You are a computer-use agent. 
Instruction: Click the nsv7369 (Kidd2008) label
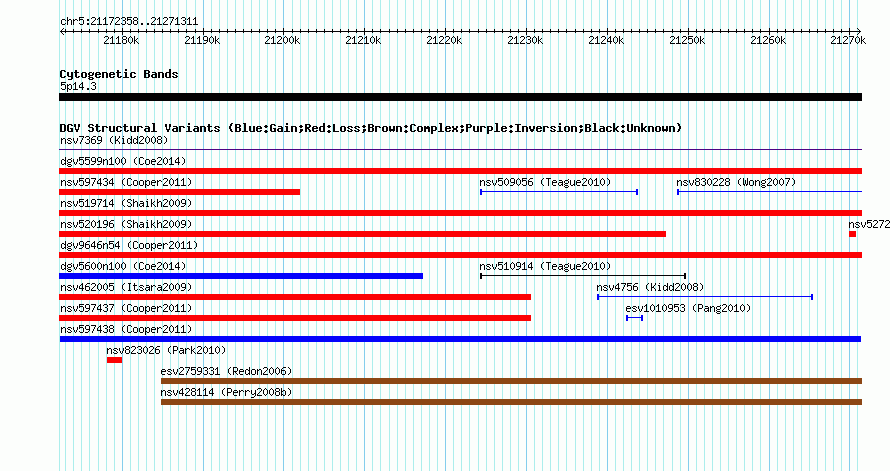click(114, 140)
